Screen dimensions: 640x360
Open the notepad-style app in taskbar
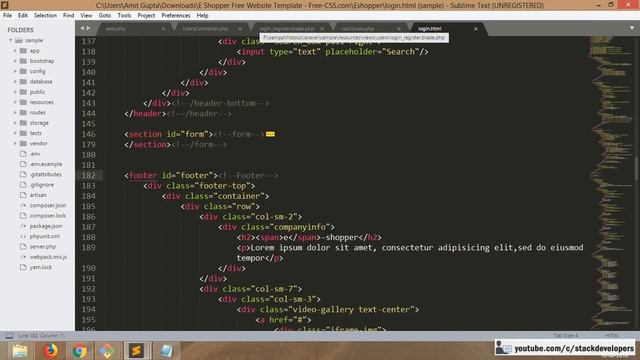click(166, 351)
